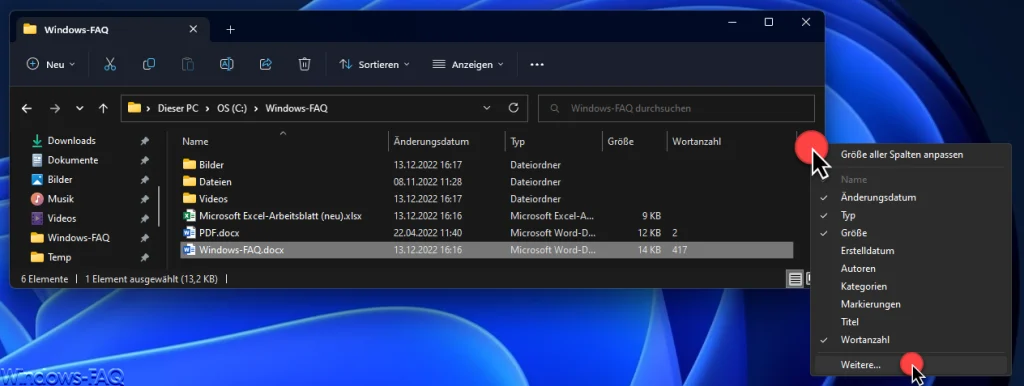Open a new tab with plus button
This screenshot has width=1024, height=386.
coord(230,29)
